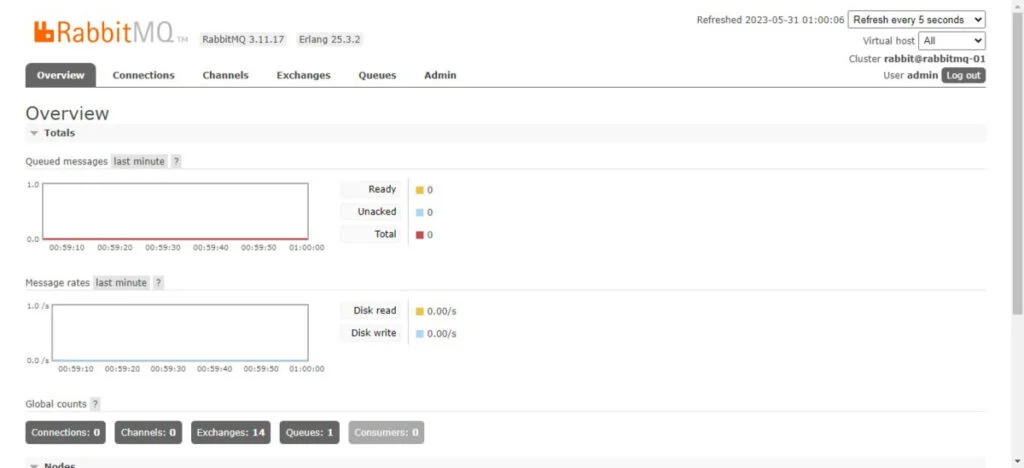Click the Connections: 0 count button
This screenshot has height=468, width=1024.
(x=65, y=432)
